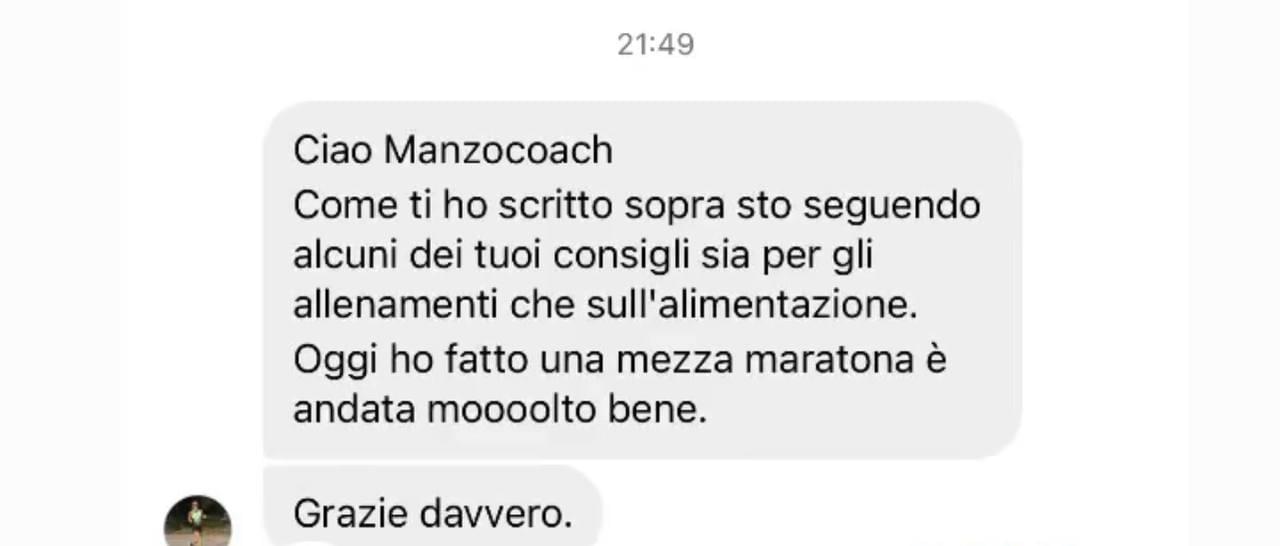Click the word 'Manzocoach' in the message
This screenshot has height=546, width=1280.
click(x=498, y=151)
